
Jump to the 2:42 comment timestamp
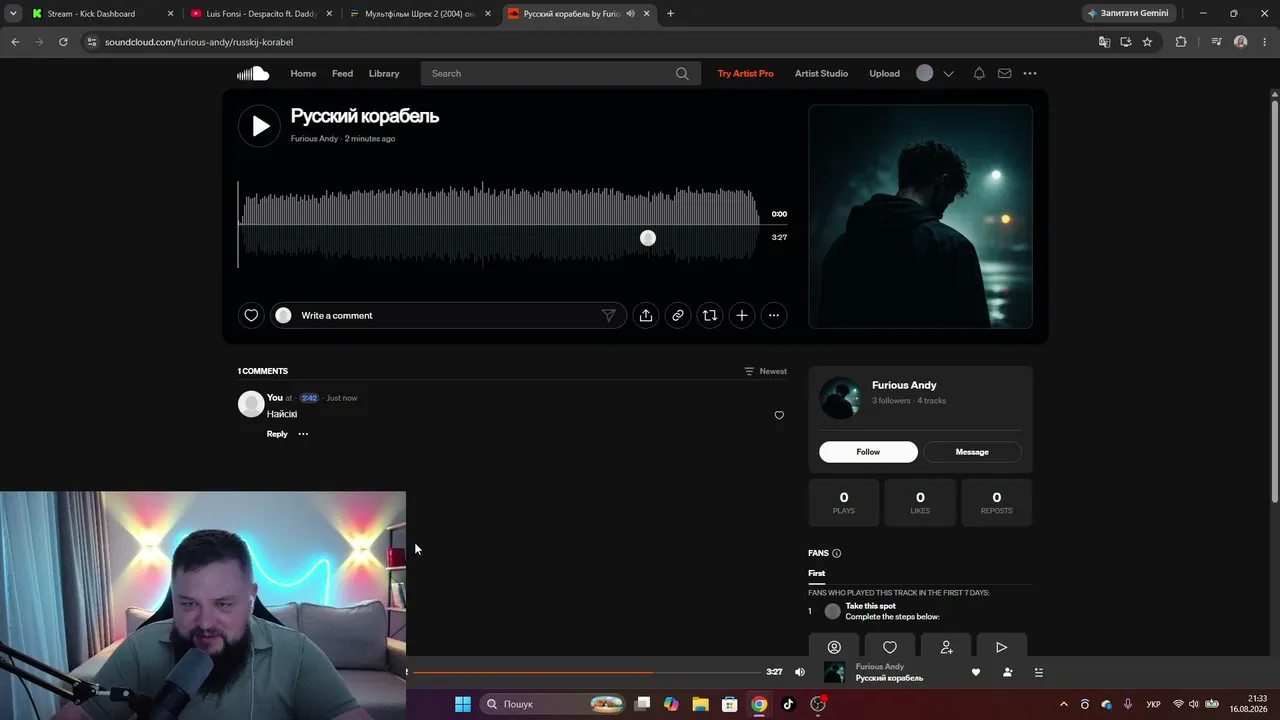309,398
